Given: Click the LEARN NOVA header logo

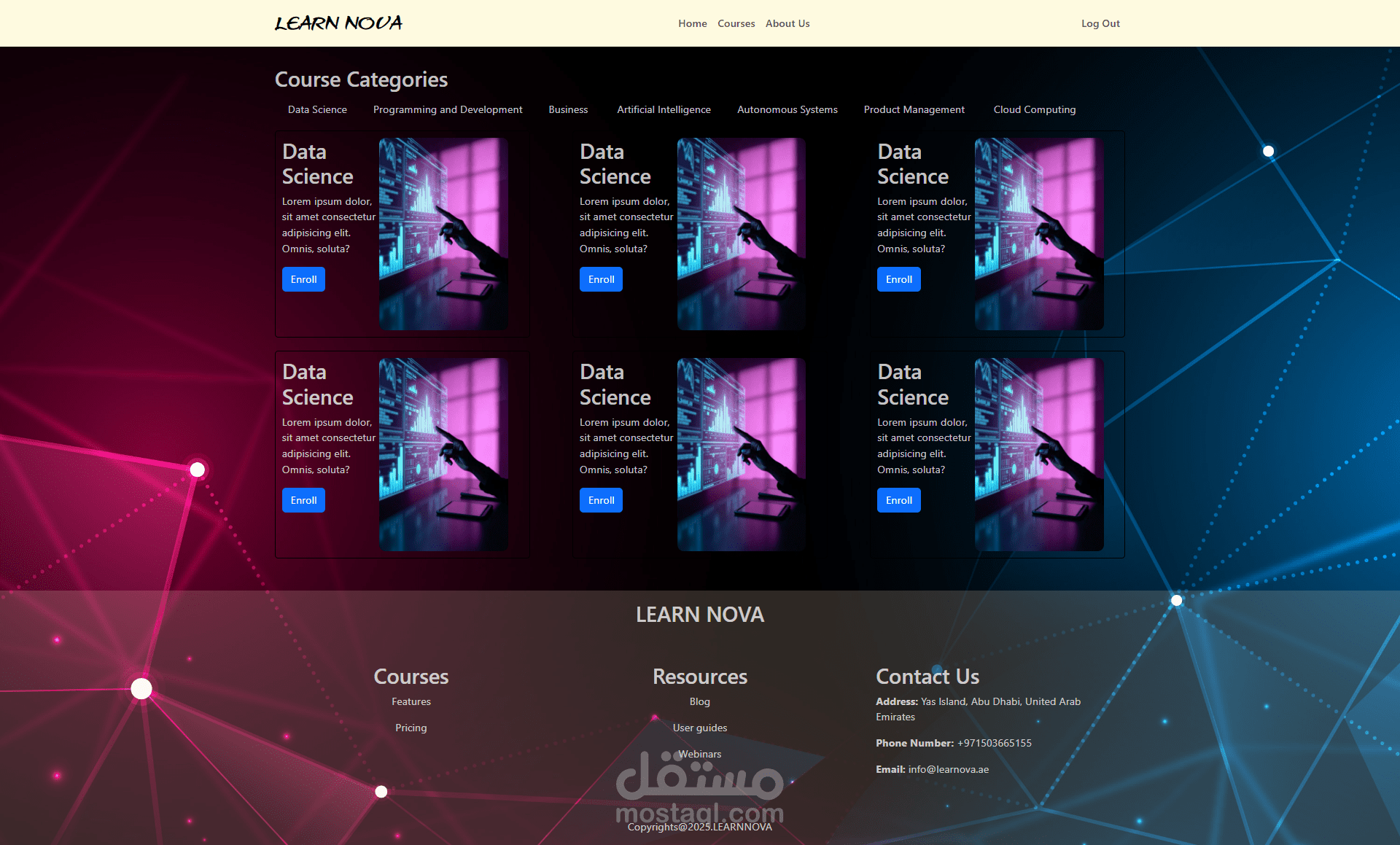Looking at the screenshot, I should 338,23.
